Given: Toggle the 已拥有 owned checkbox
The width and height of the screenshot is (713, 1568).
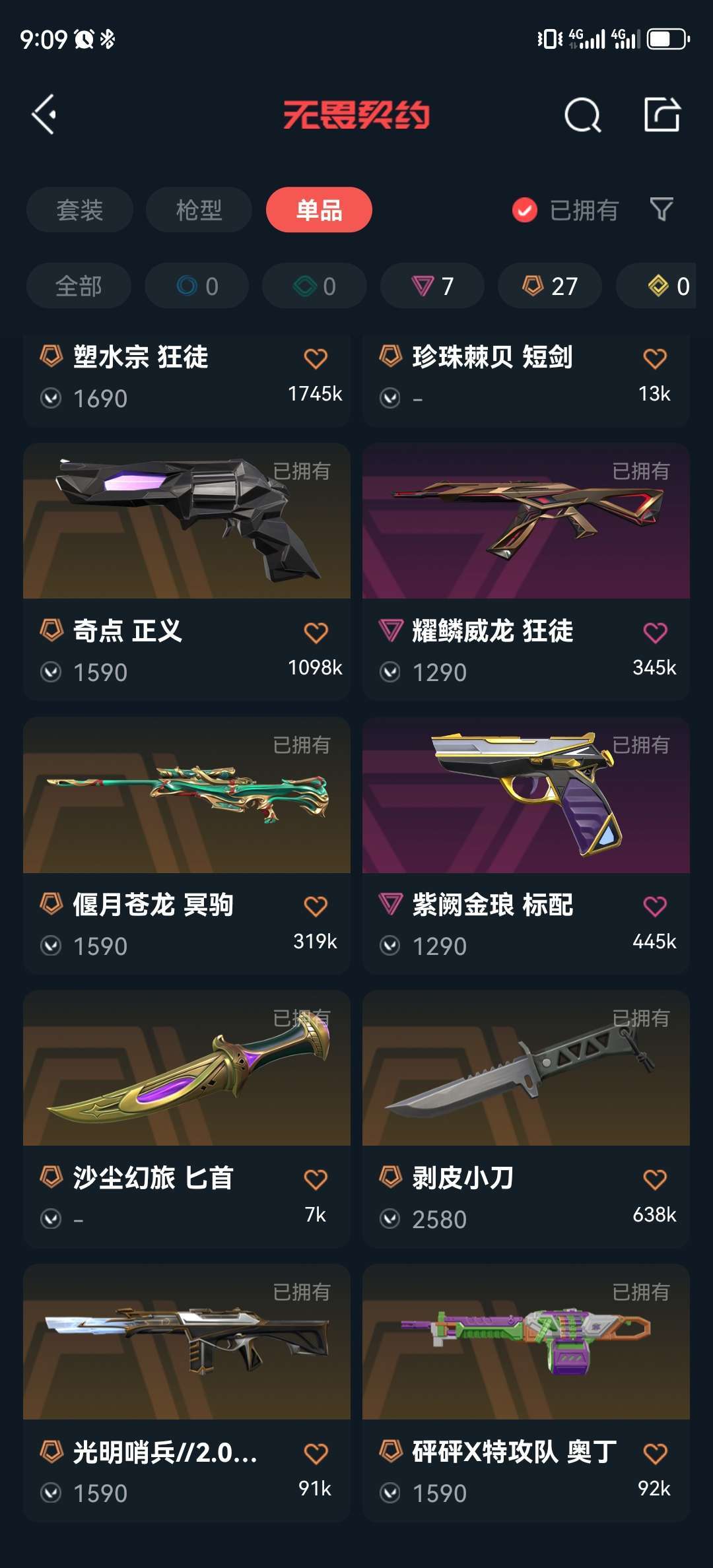Looking at the screenshot, I should 525,210.
